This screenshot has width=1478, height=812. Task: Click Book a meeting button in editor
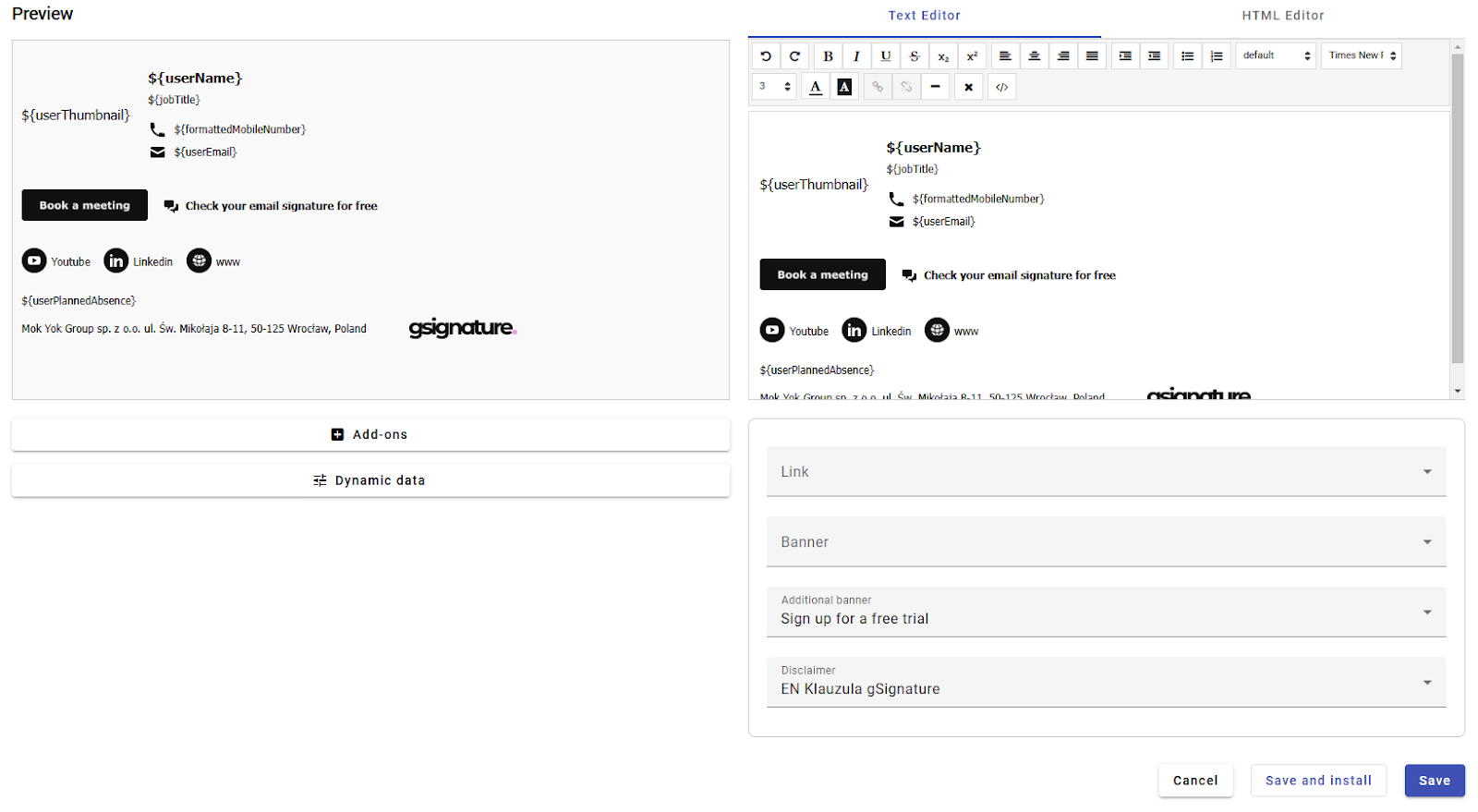[823, 274]
